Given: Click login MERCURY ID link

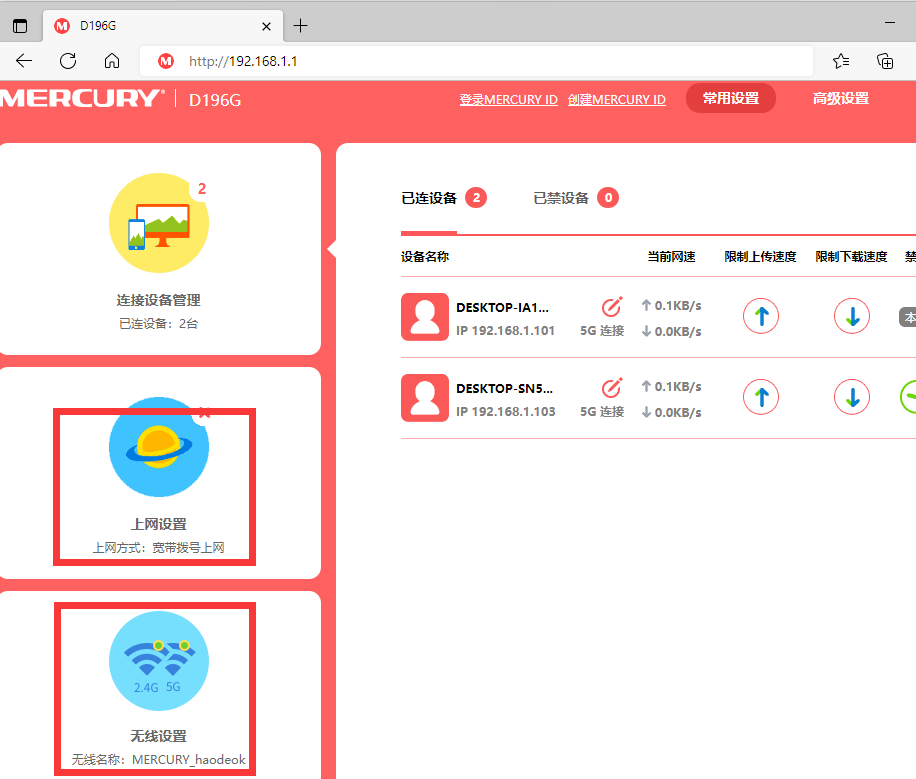Looking at the screenshot, I should click(509, 99).
